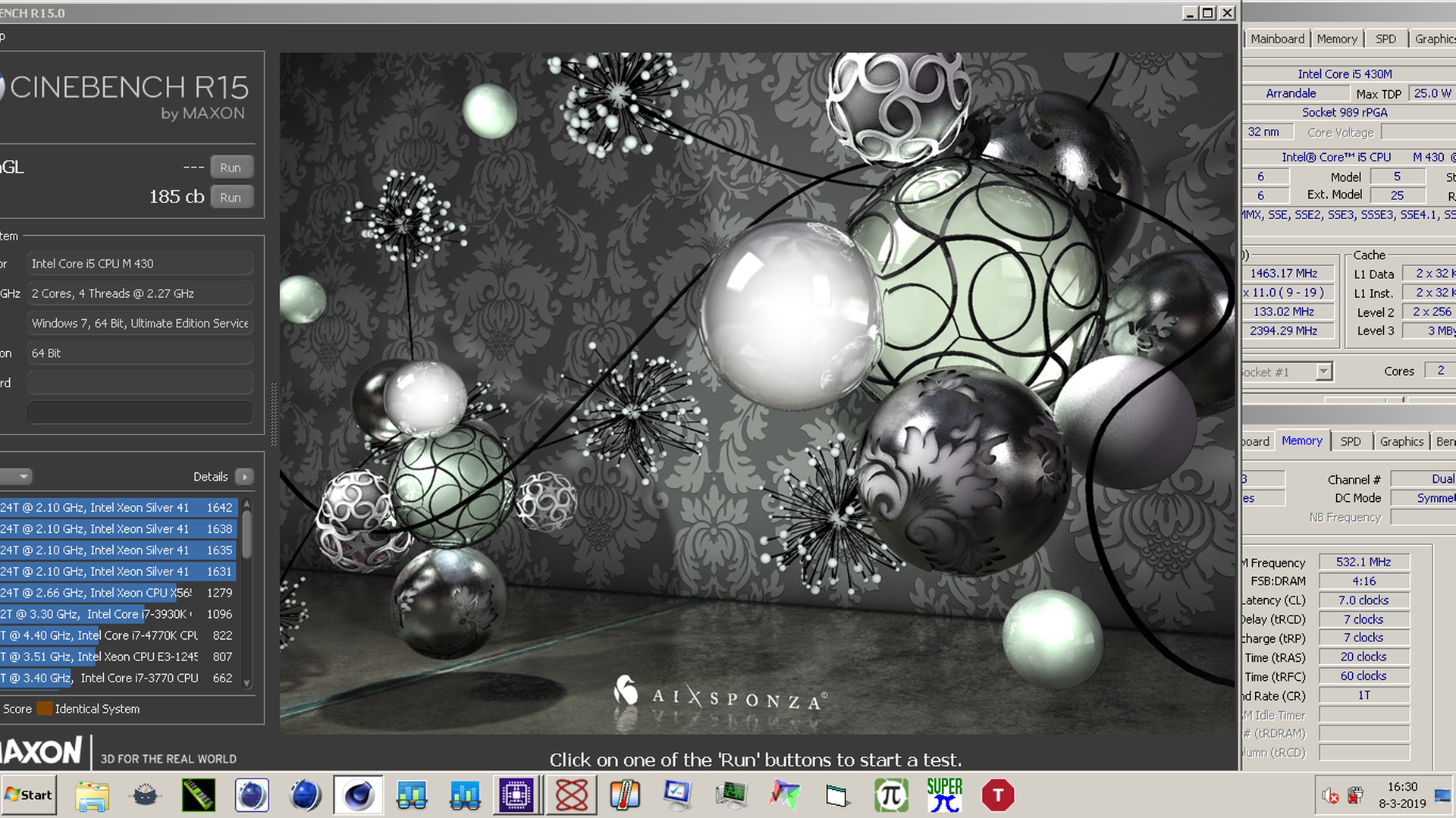Click the '2 Cores, 4 Threads @ 2.27 GHz' field
Screen dimensions: 1456x818
click(140, 293)
